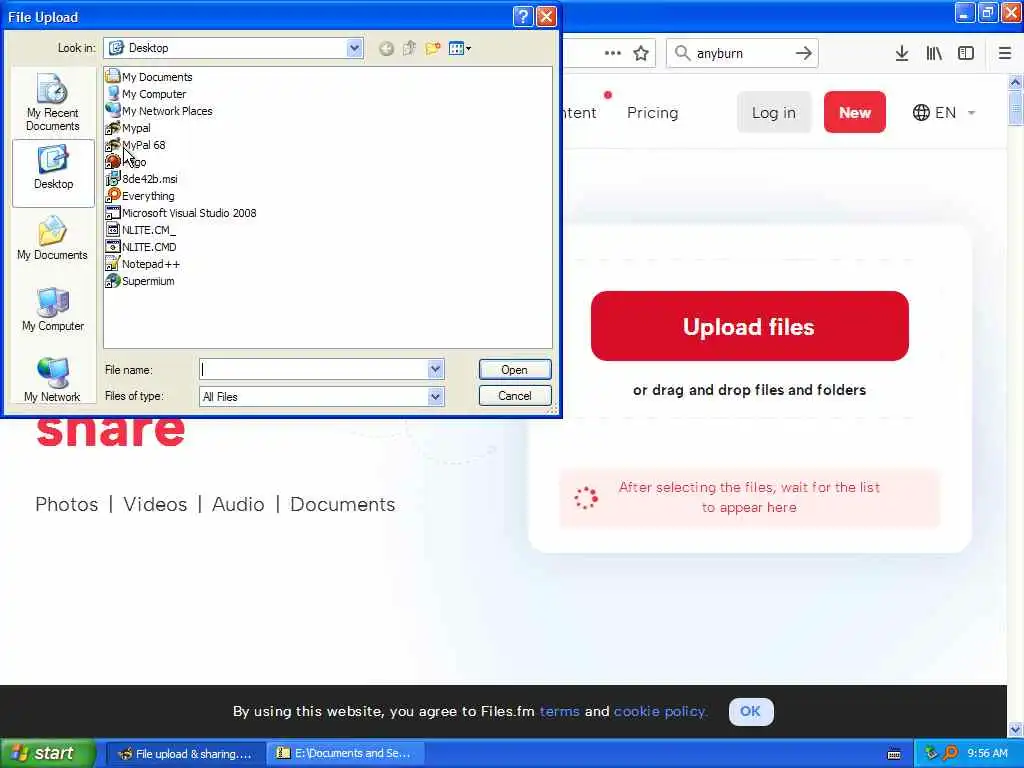The image size is (1024, 768).
Task: Switch to File upload & sharing taskbar item
Action: (185, 754)
